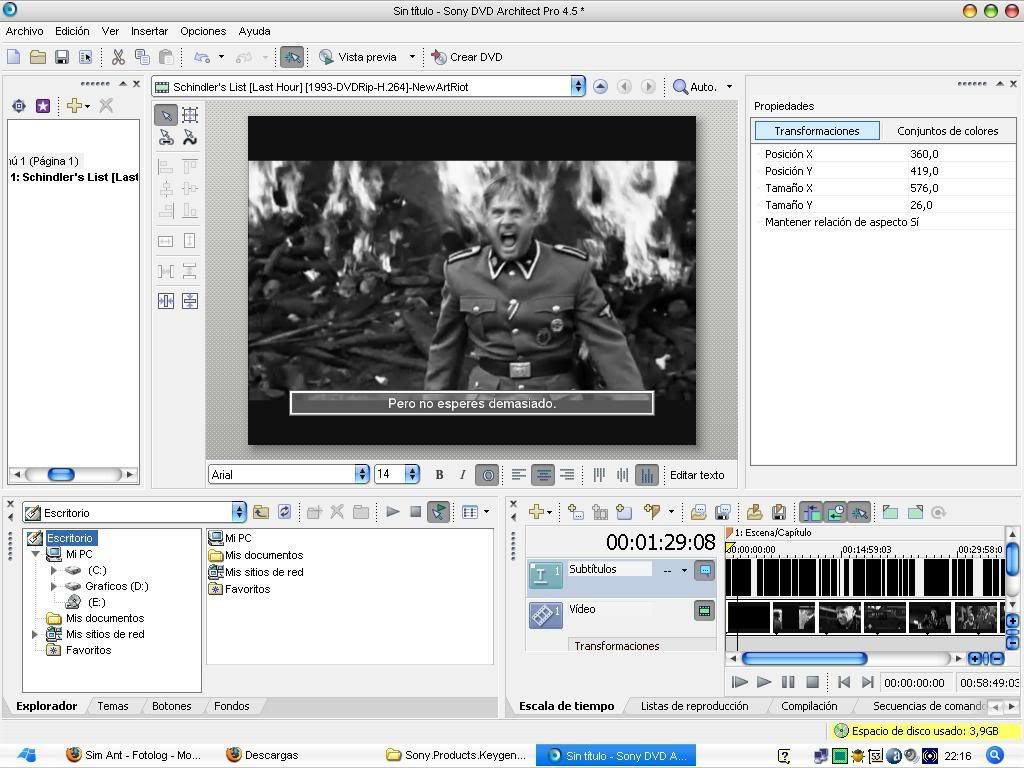
Task: Refresh the explorer folder view
Action: coord(284,512)
